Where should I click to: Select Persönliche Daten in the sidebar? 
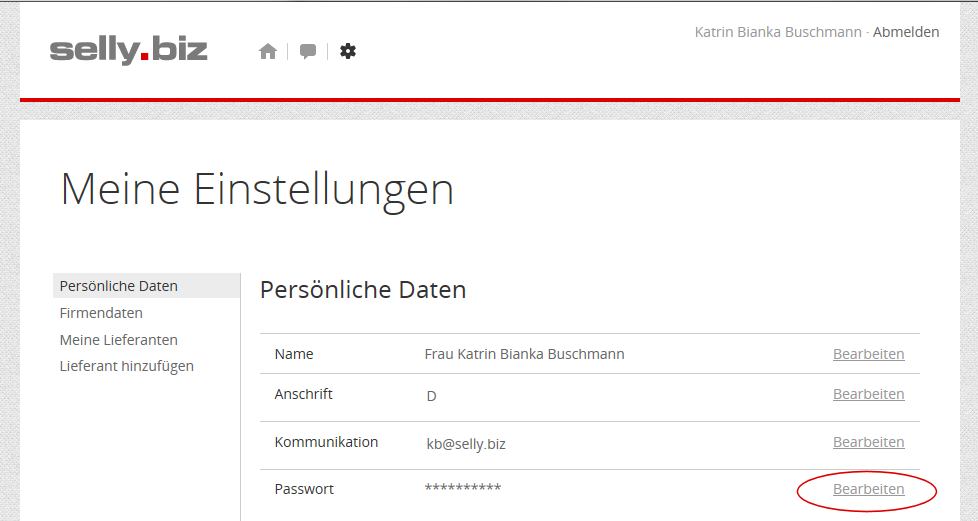click(119, 286)
